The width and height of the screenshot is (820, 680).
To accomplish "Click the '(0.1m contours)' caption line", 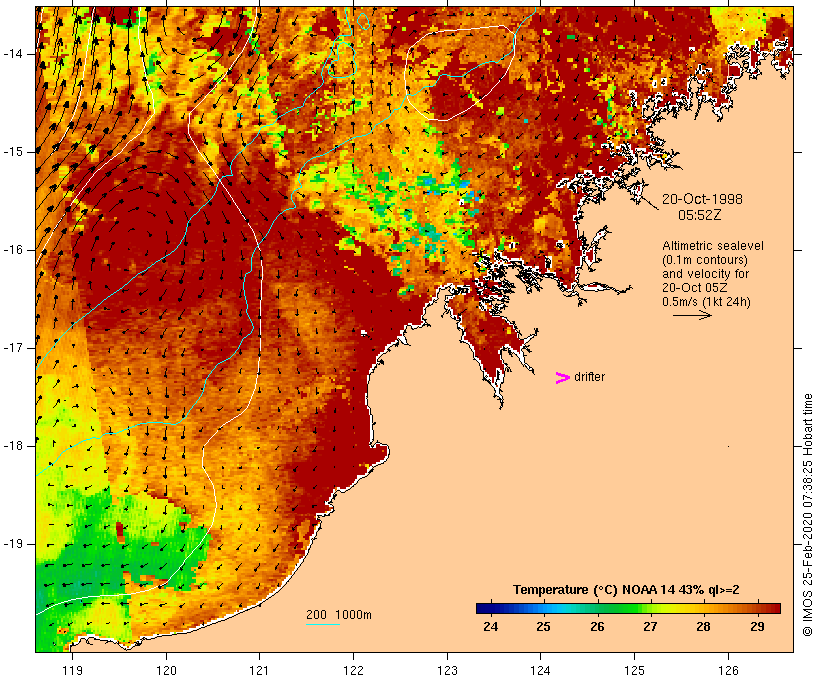I will [705, 260].
